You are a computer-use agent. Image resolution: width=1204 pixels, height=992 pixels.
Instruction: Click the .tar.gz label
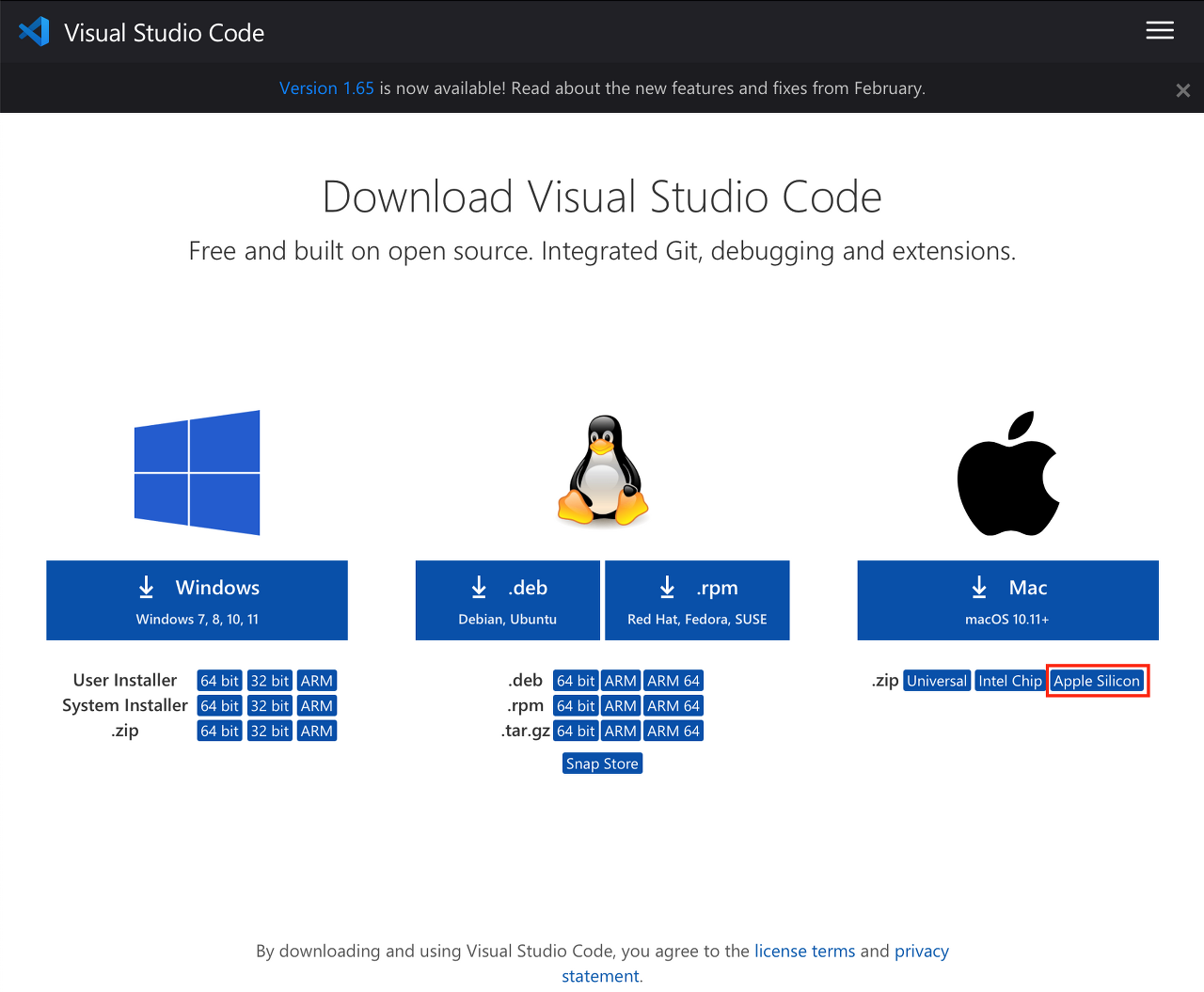click(x=526, y=731)
